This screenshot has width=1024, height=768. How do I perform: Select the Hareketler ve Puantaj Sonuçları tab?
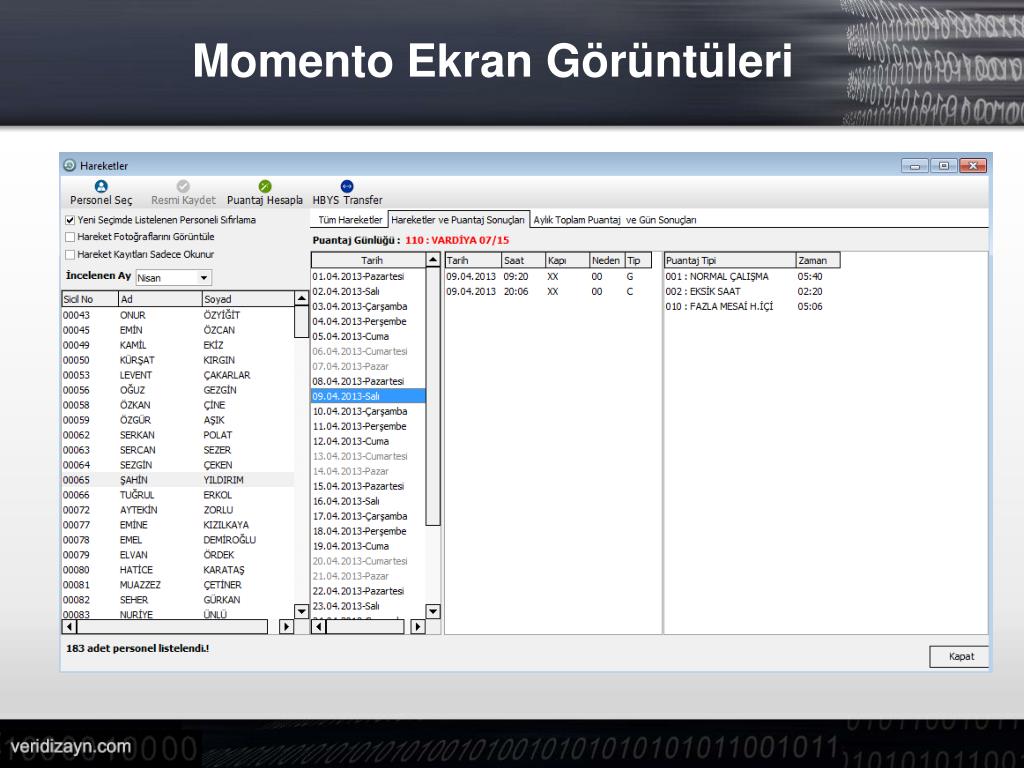(x=458, y=220)
